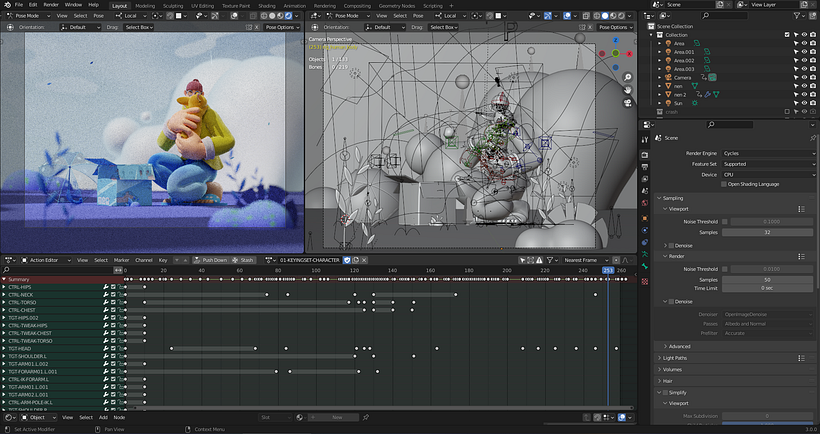Adjust the Viewport Samples field showing 32
This screenshot has width=820, height=434.
click(769, 232)
